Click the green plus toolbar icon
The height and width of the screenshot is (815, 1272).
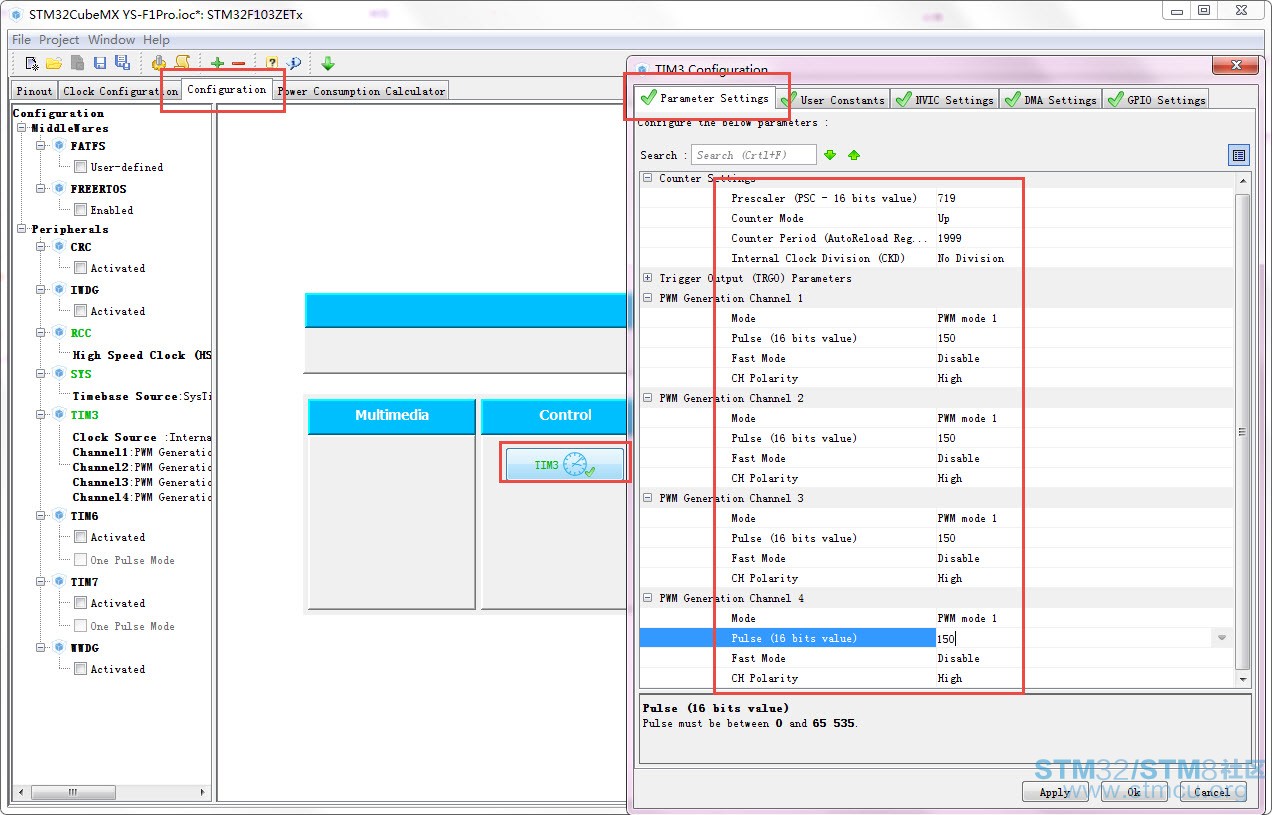pyautogui.click(x=217, y=63)
